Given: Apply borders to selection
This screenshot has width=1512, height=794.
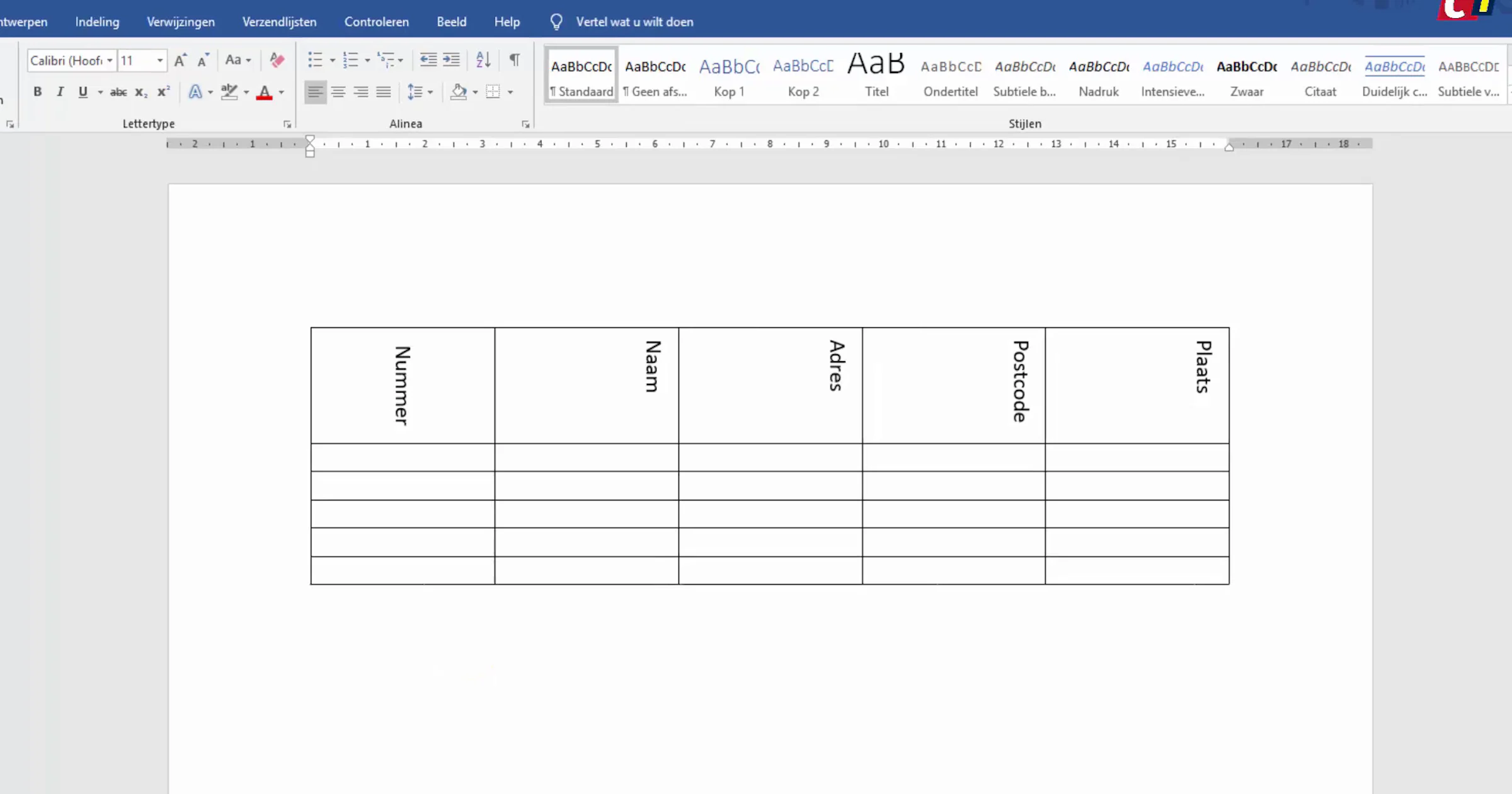Looking at the screenshot, I should pyautogui.click(x=493, y=92).
